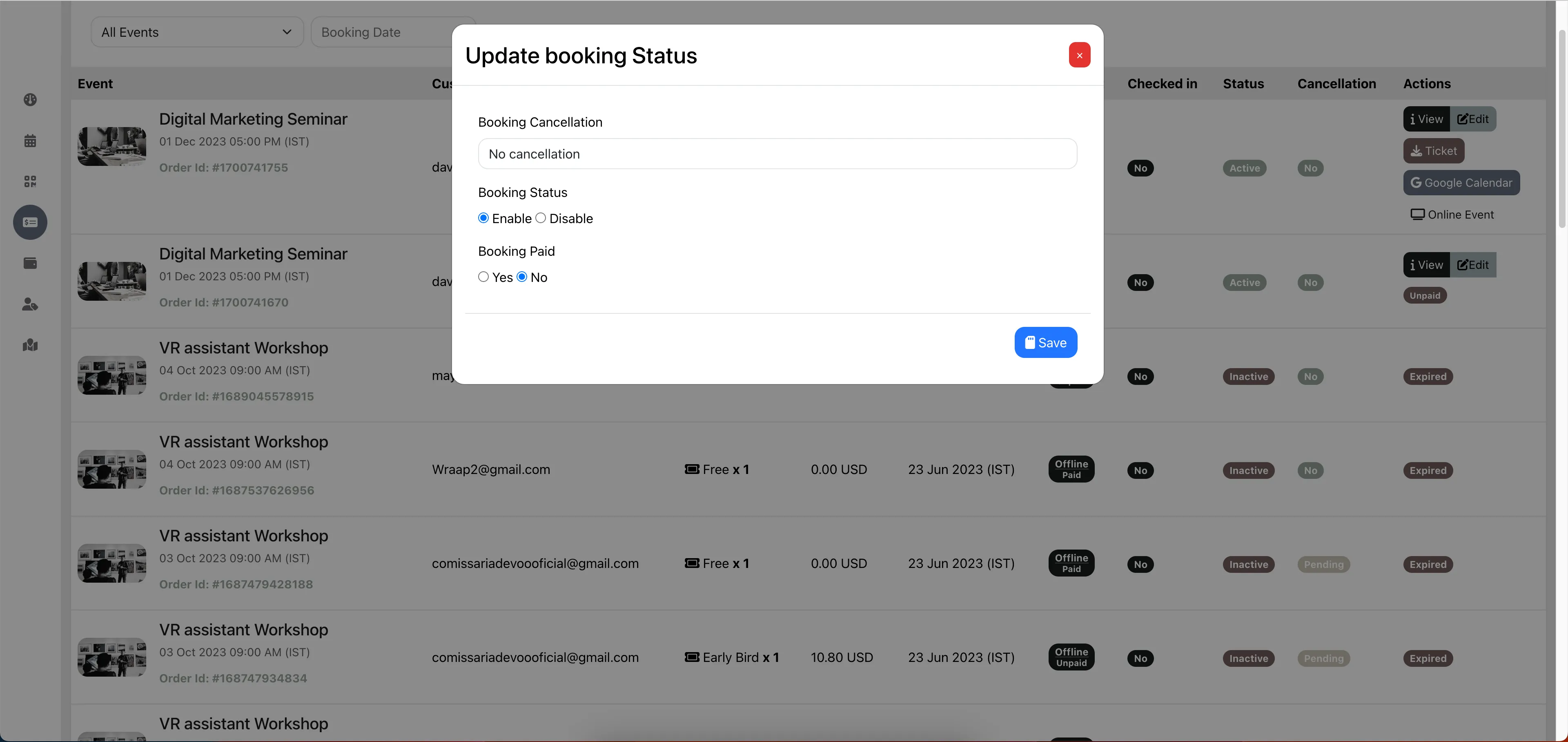Screen dimensions: 1568x742
Task: Open the venue Map sidebar icon
Action: (x=30, y=345)
